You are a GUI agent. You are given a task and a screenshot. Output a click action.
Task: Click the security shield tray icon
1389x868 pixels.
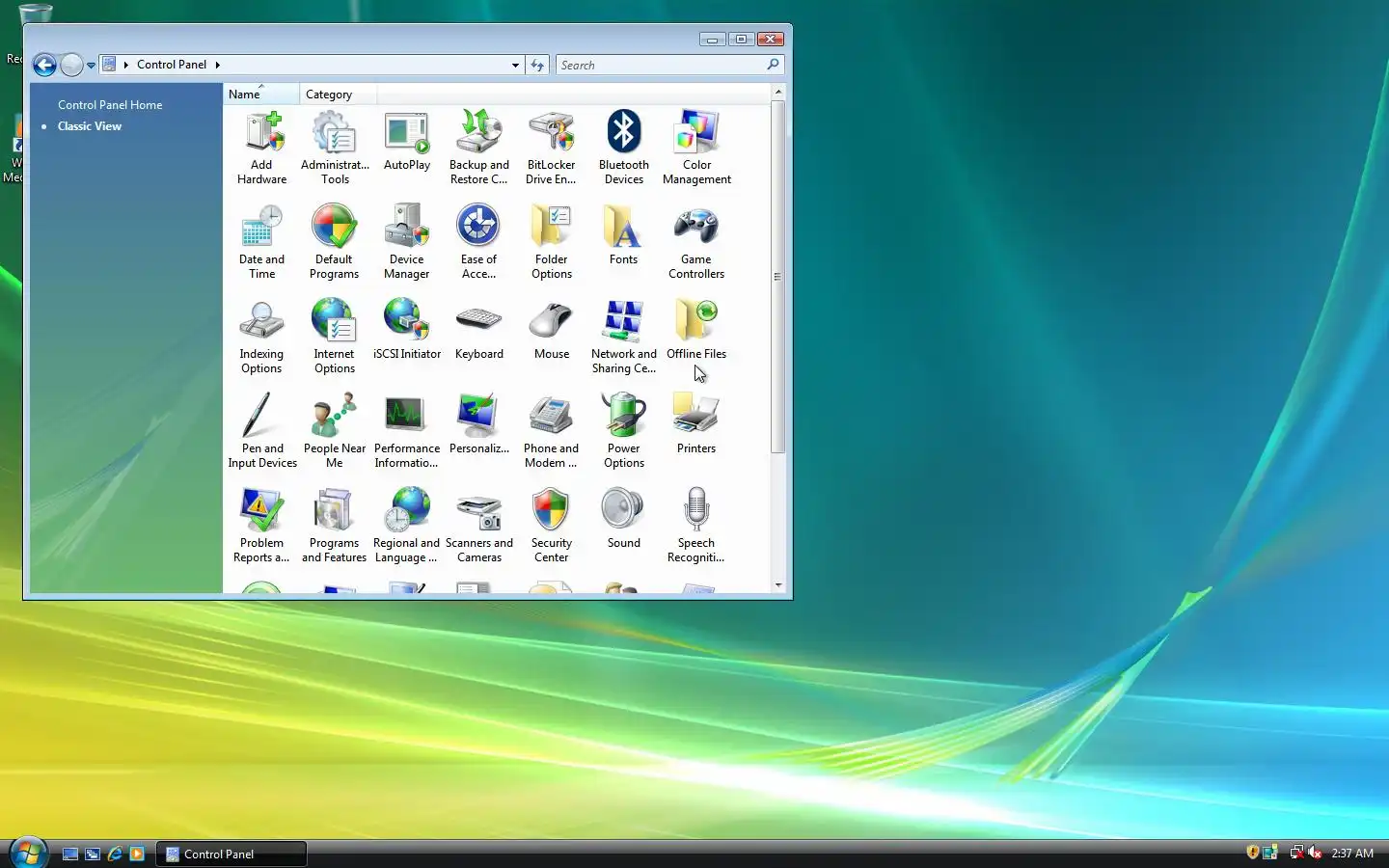click(x=1252, y=853)
